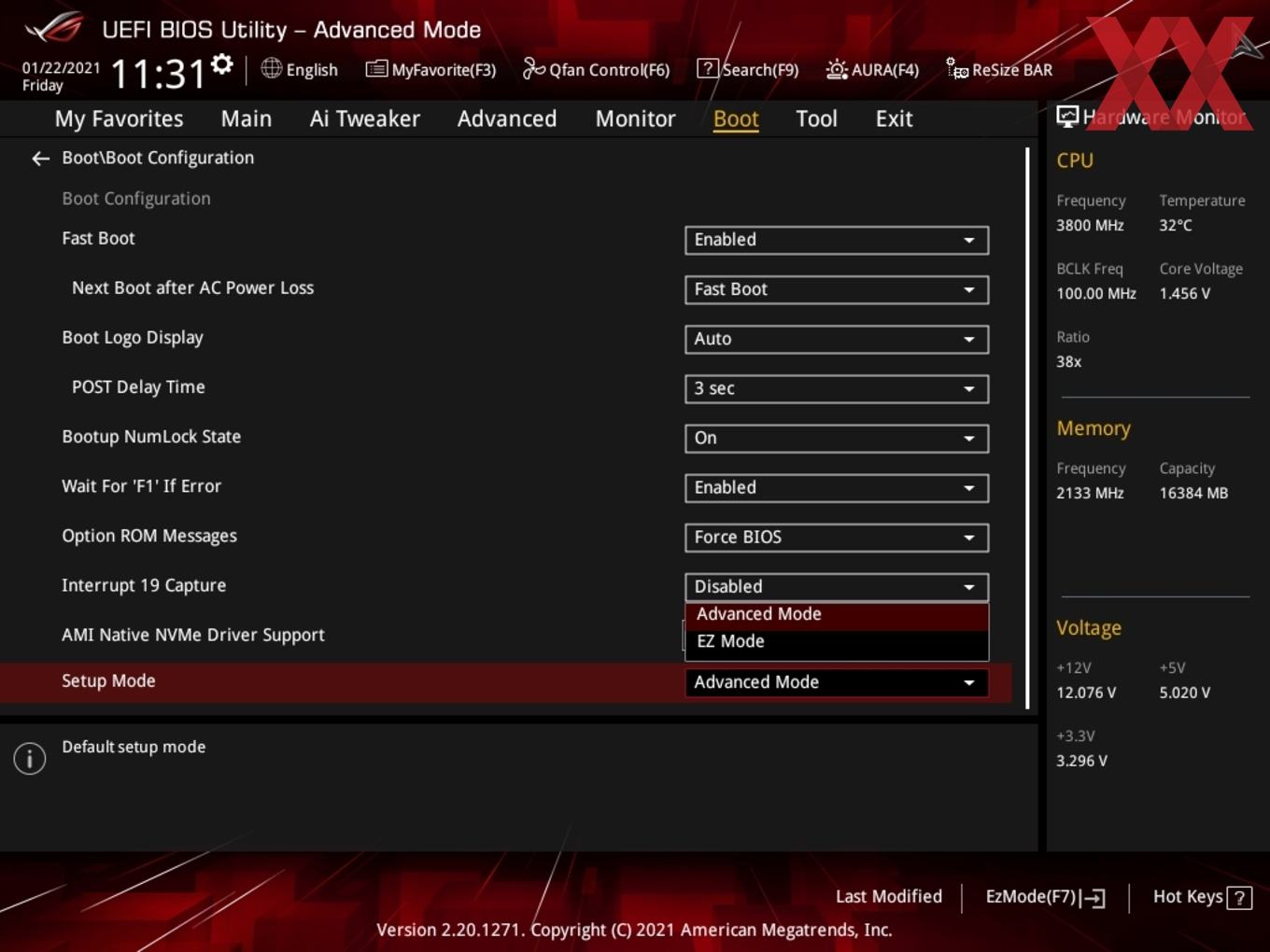The height and width of the screenshot is (952, 1270).
Task: Open MyFavorite(F3) list icon
Action: click(376, 69)
